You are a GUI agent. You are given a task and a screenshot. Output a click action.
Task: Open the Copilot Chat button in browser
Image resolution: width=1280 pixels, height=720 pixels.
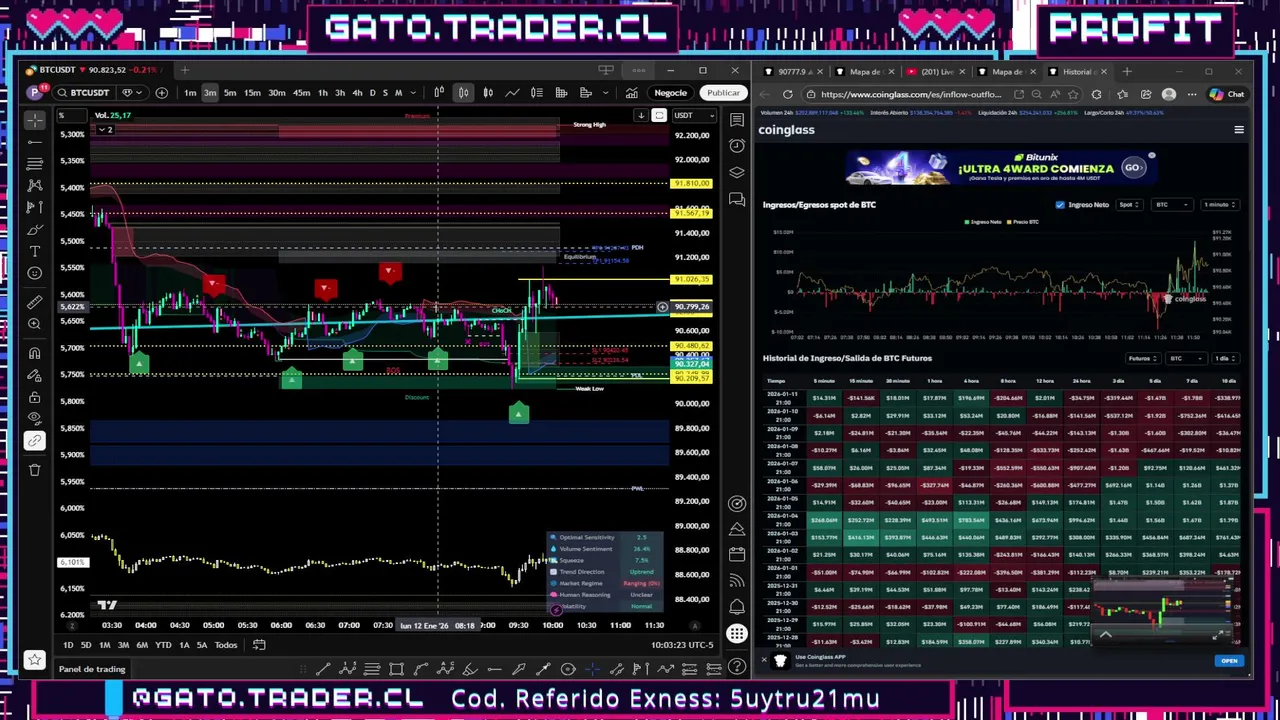1226,94
